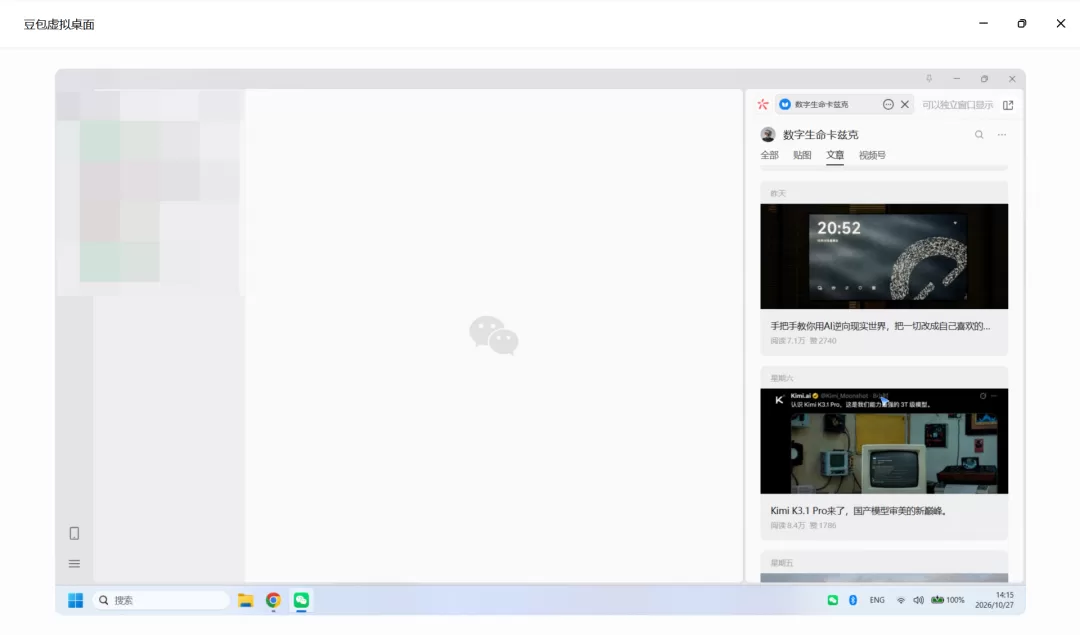Open the WeChat system tray icon
Screen dimensions: 1080x635
pos(833,600)
